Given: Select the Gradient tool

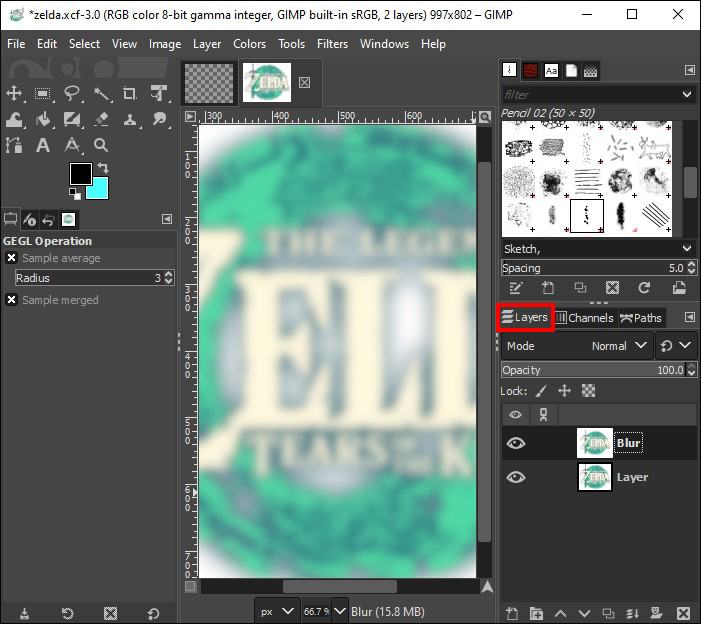Looking at the screenshot, I should [x=72, y=119].
